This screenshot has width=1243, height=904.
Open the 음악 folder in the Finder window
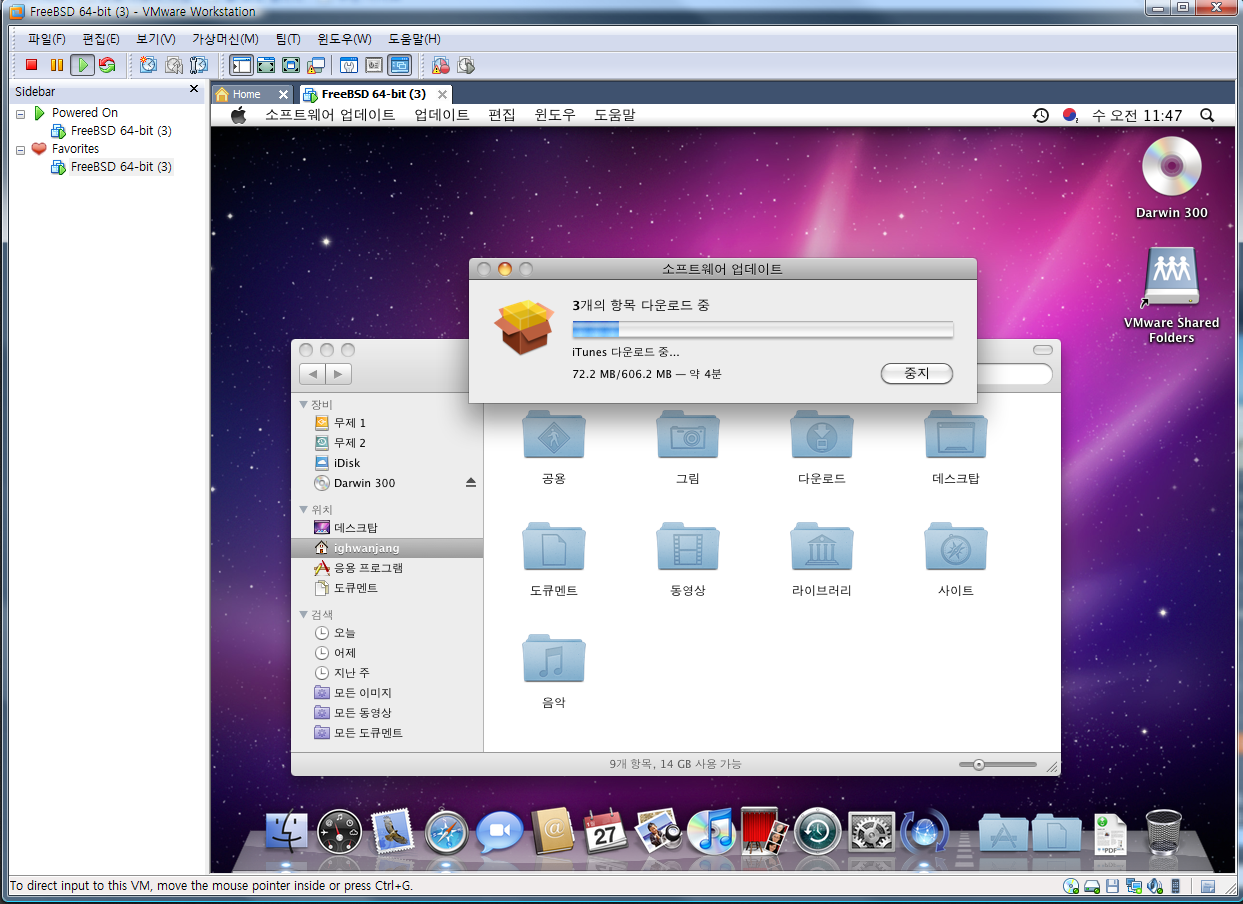pyautogui.click(x=553, y=660)
